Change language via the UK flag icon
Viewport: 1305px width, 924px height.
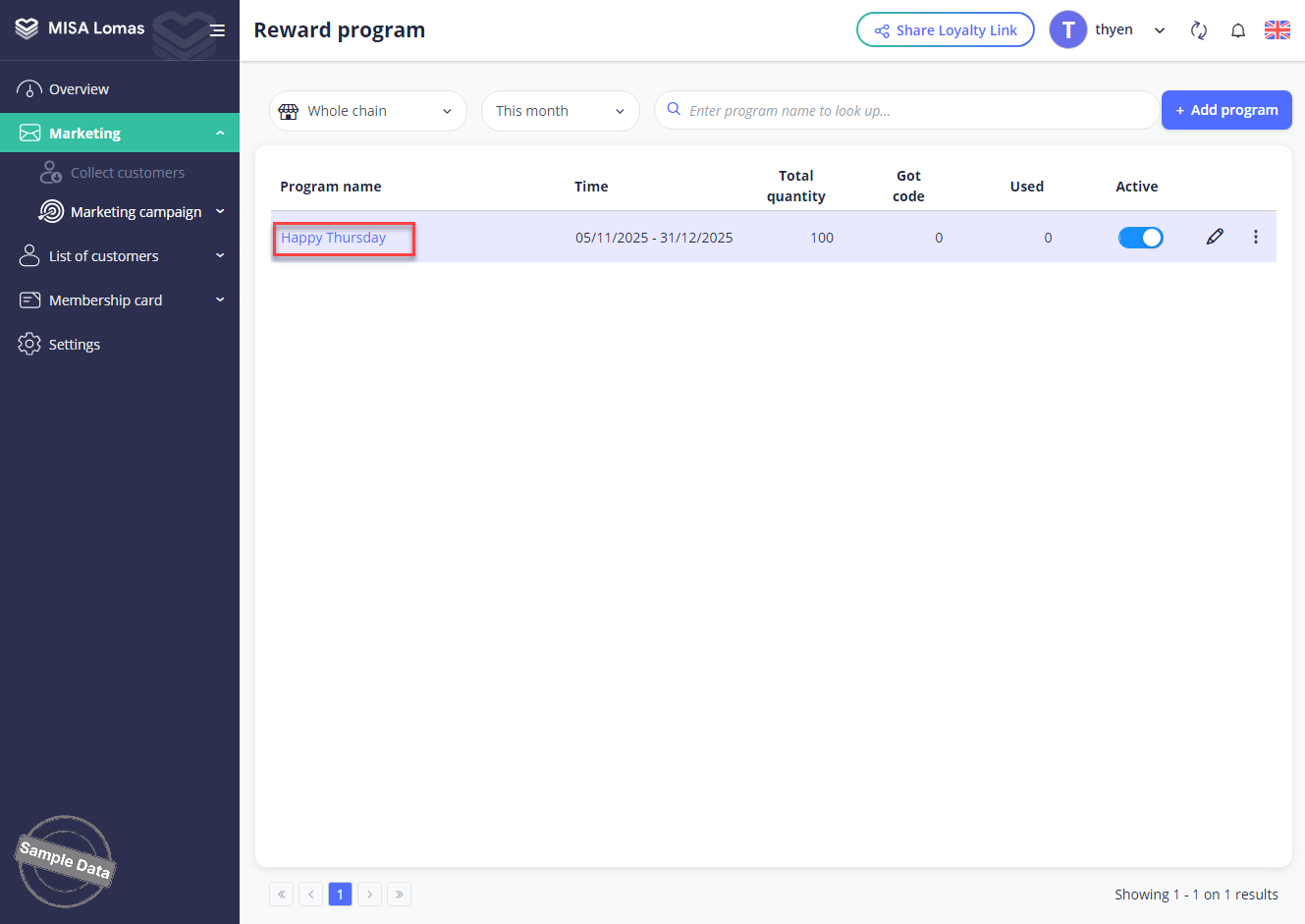click(1277, 30)
